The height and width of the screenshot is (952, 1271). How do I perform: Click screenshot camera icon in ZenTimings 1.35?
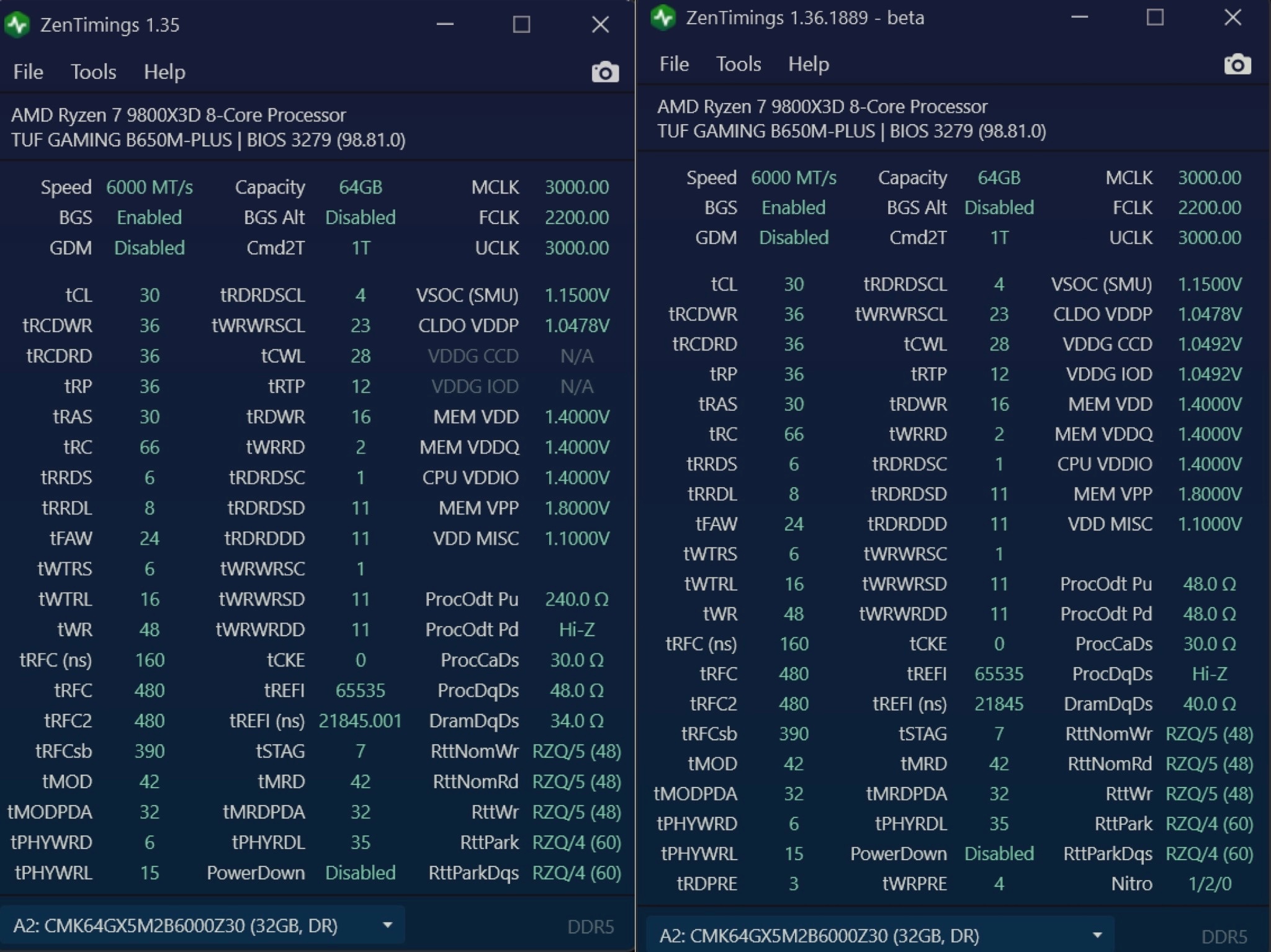click(605, 73)
